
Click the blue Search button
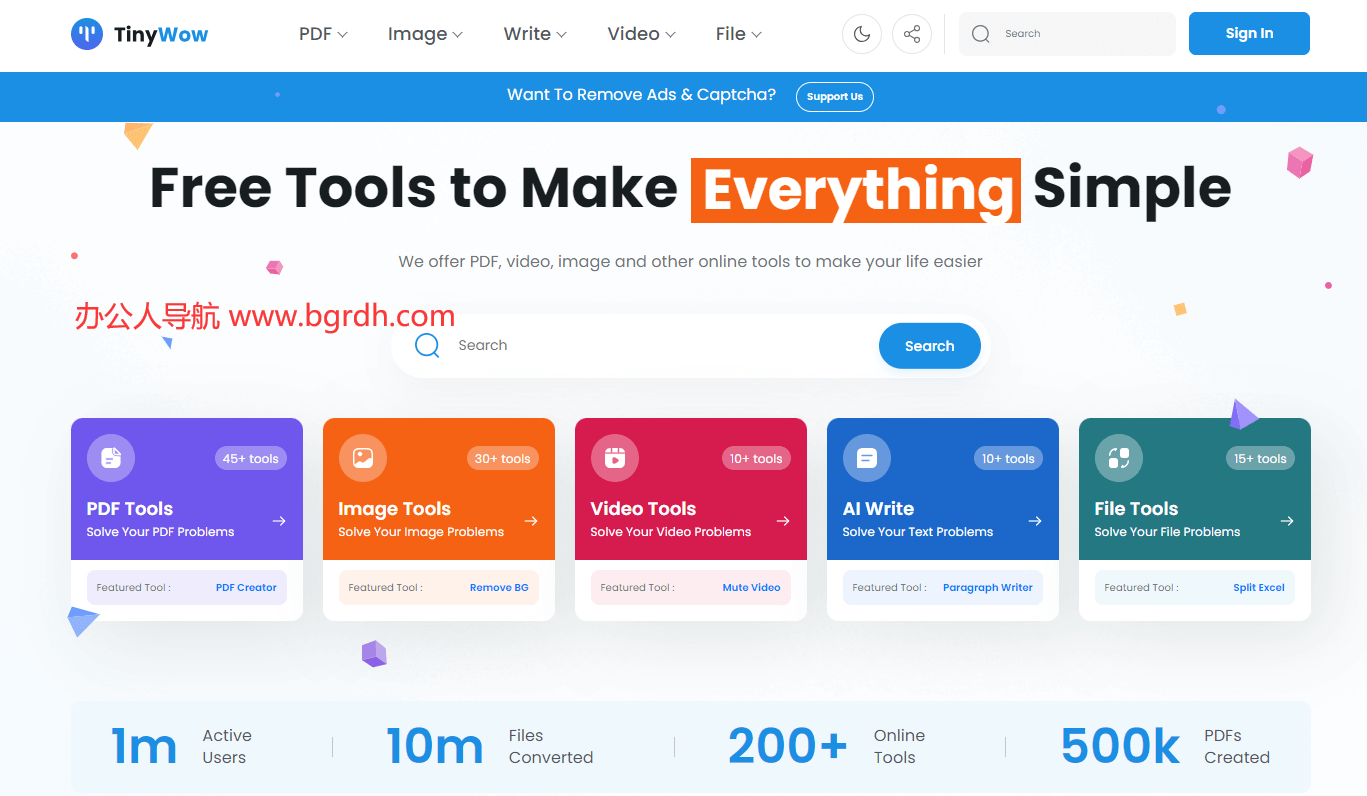tap(929, 346)
